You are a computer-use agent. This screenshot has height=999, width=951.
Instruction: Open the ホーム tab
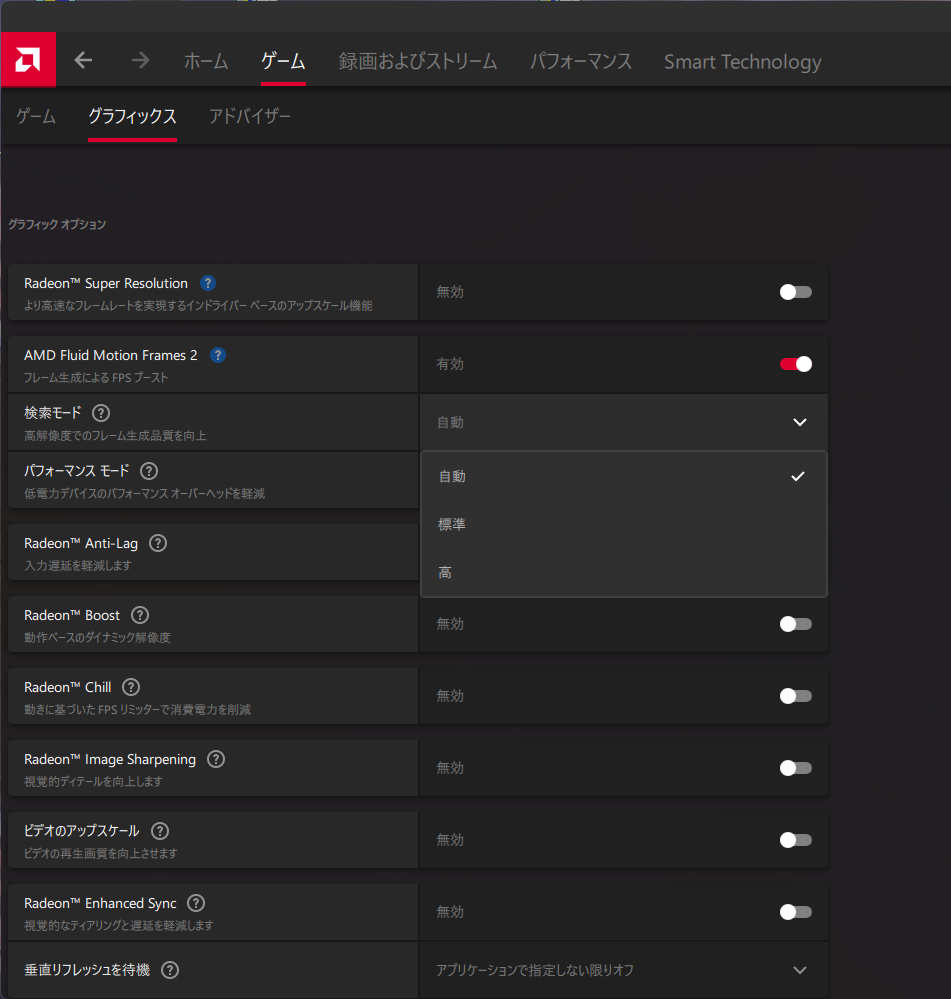[206, 61]
